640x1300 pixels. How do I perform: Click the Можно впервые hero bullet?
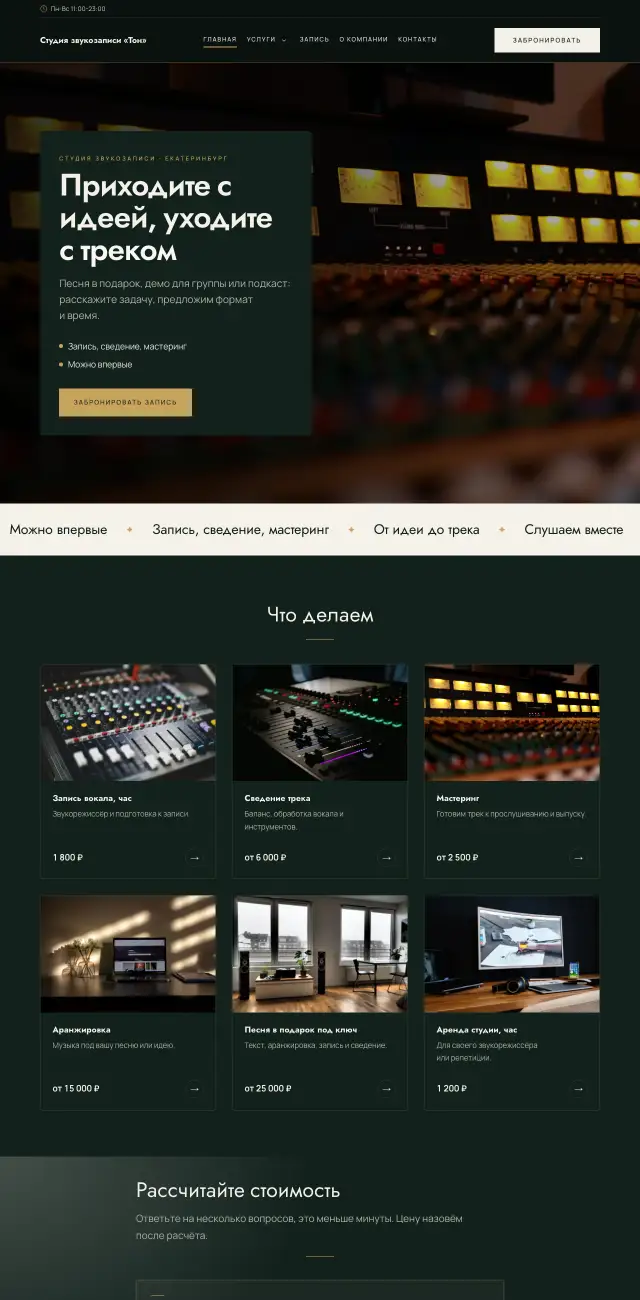tap(100, 364)
